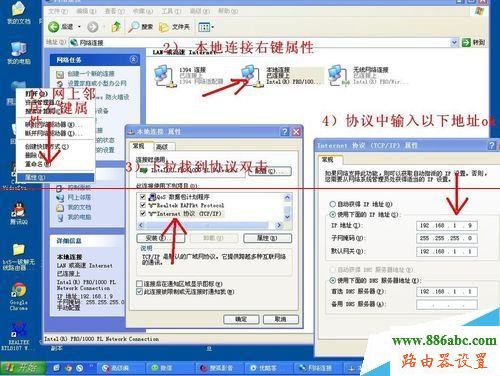This screenshot has width=500, height=376.
Task: Click the Forward arrow in explorer toolbar
Action: [x=93, y=27]
